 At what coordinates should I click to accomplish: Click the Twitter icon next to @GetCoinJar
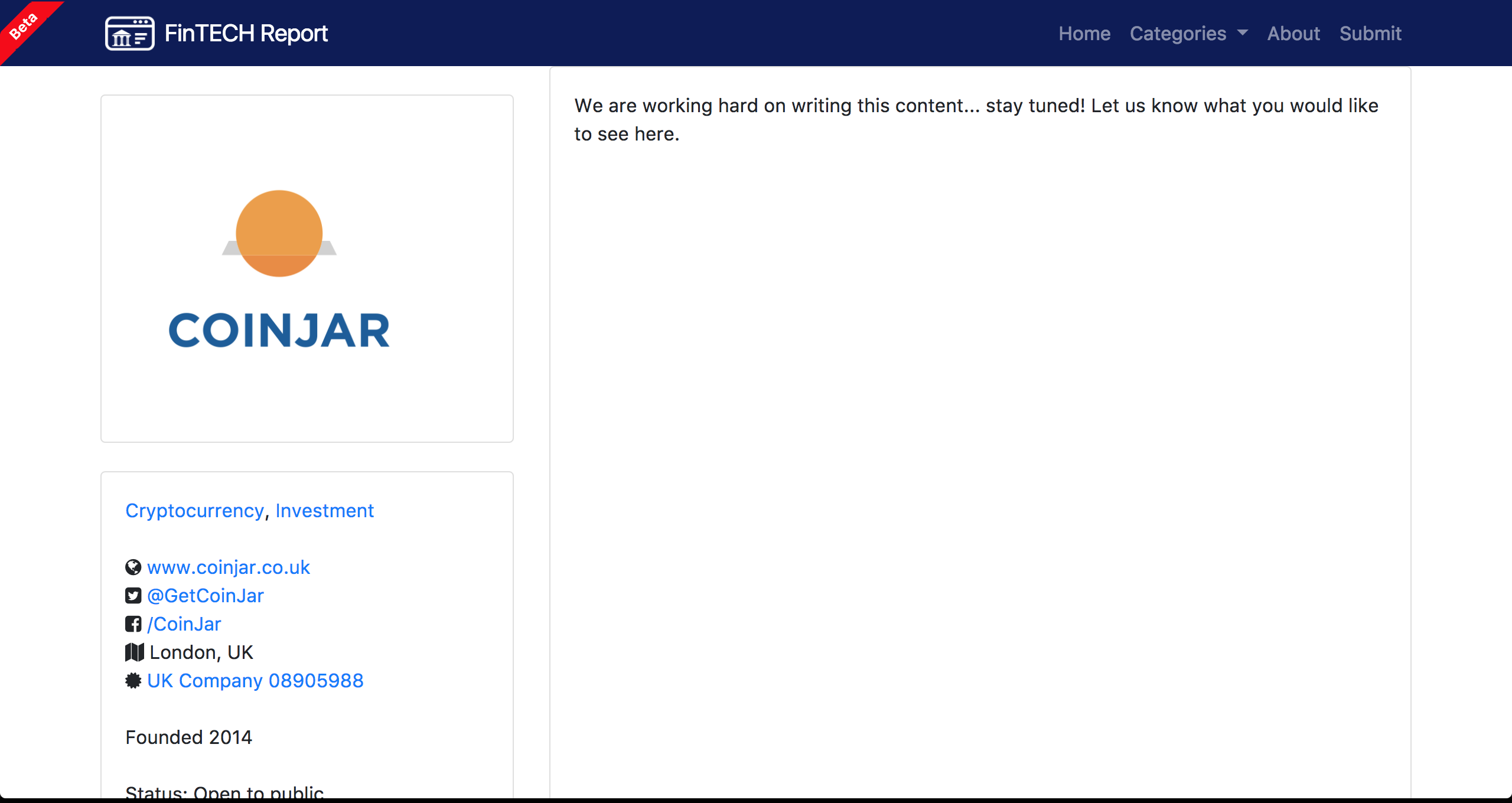133,596
